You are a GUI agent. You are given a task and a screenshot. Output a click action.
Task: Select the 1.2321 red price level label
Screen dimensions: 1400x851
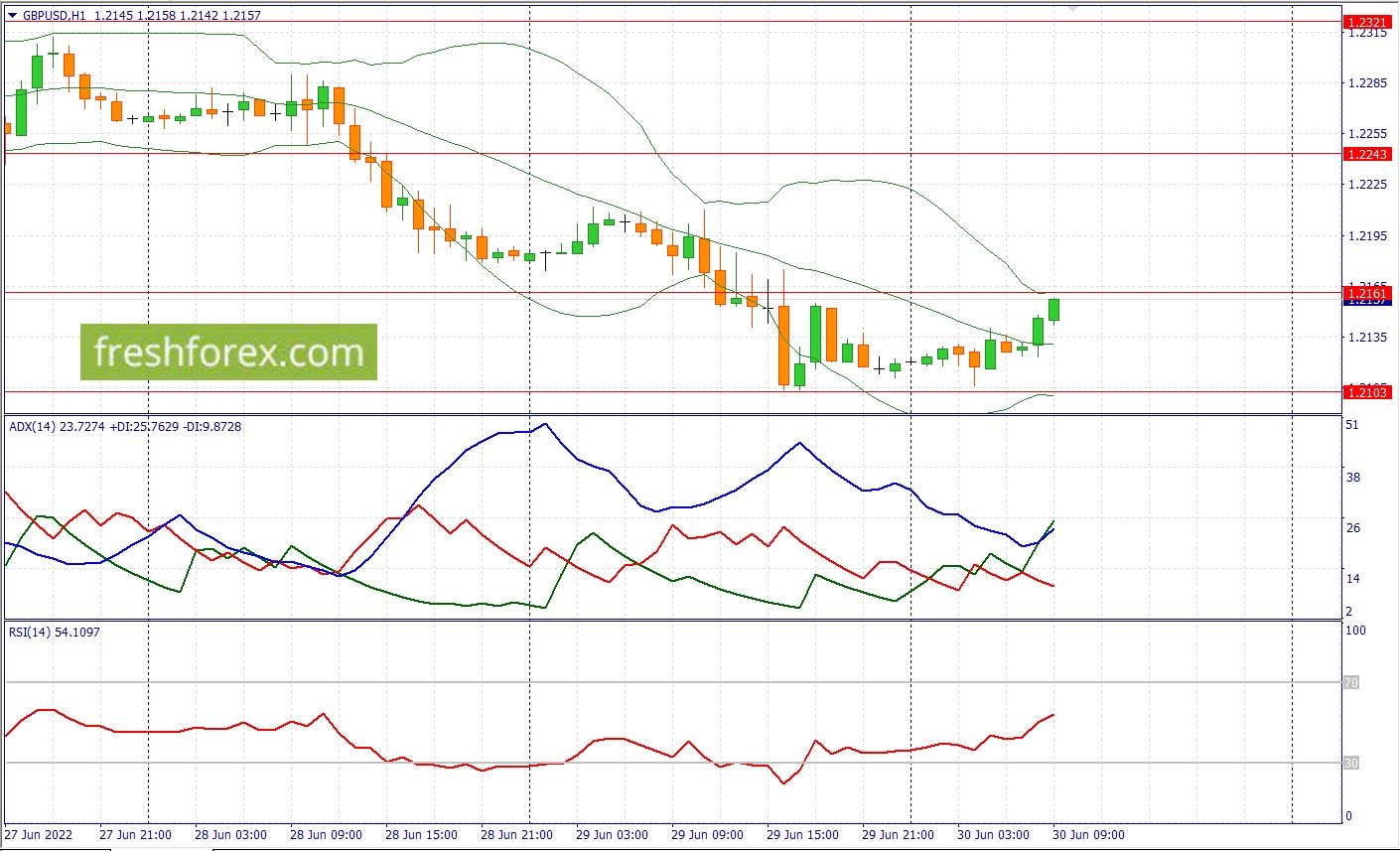tap(1367, 22)
